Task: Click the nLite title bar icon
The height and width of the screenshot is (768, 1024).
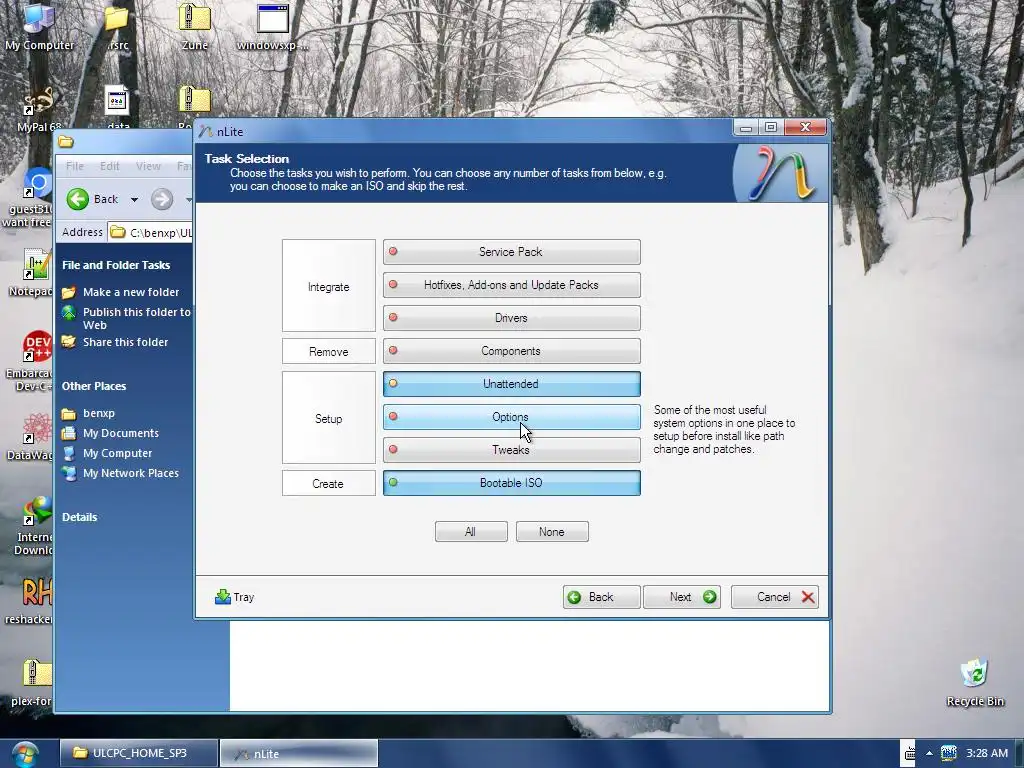Action: 206,131
